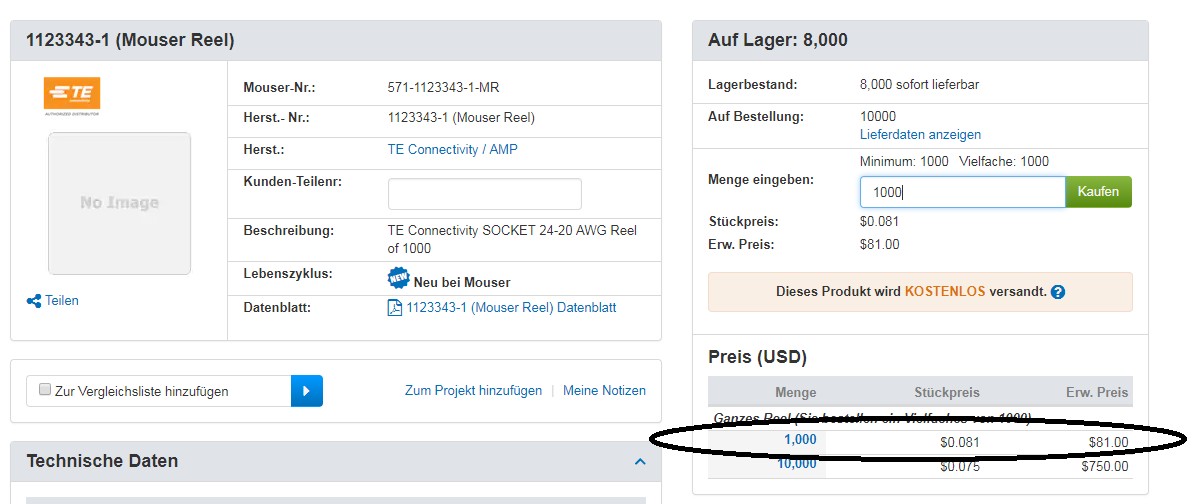Viewport: 1188px width, 504px height.
Task: Click 'Zum Projekt hinzufügen' link
Action: coord(473,391)
